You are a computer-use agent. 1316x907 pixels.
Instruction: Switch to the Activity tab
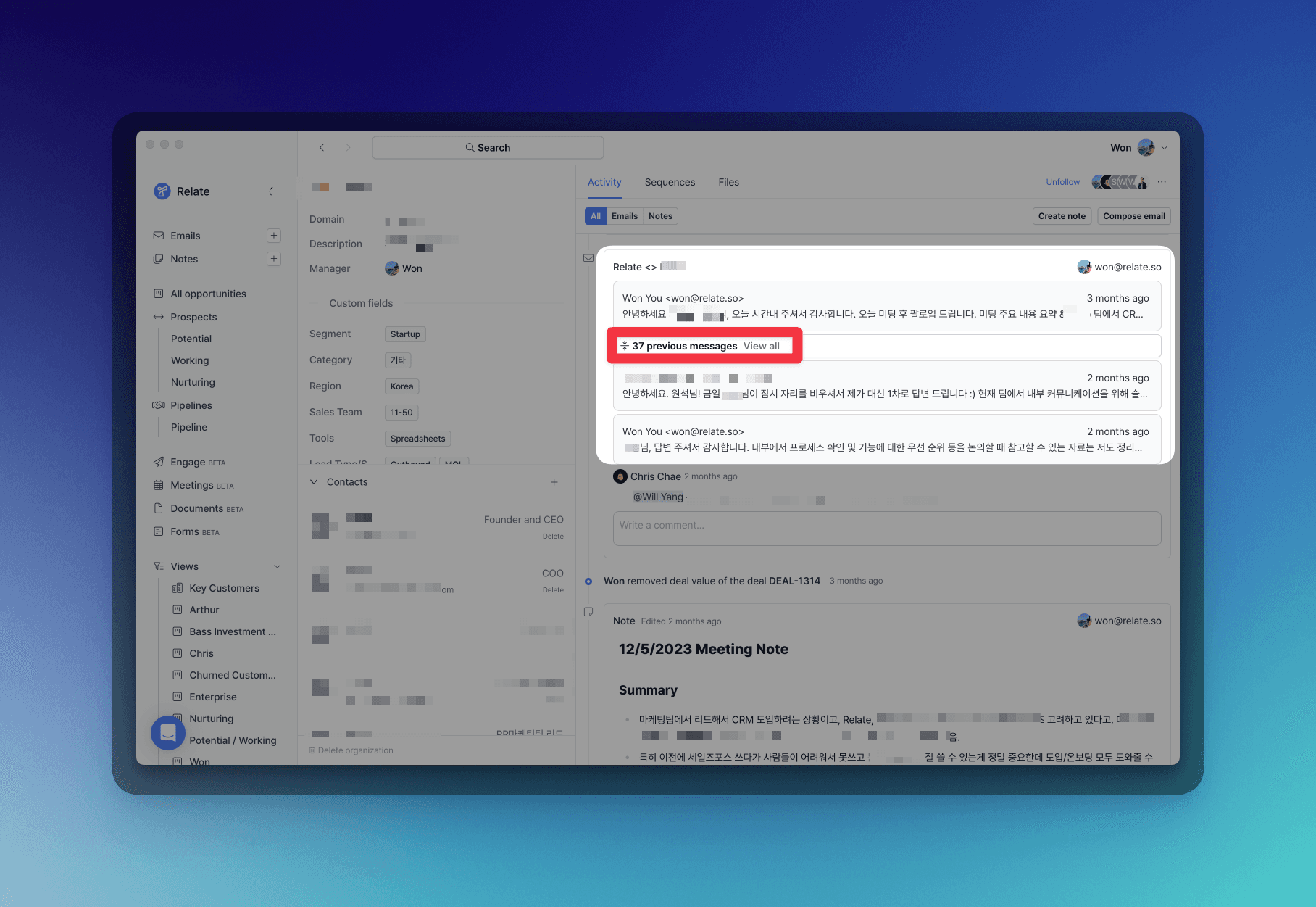pos(604,182)
